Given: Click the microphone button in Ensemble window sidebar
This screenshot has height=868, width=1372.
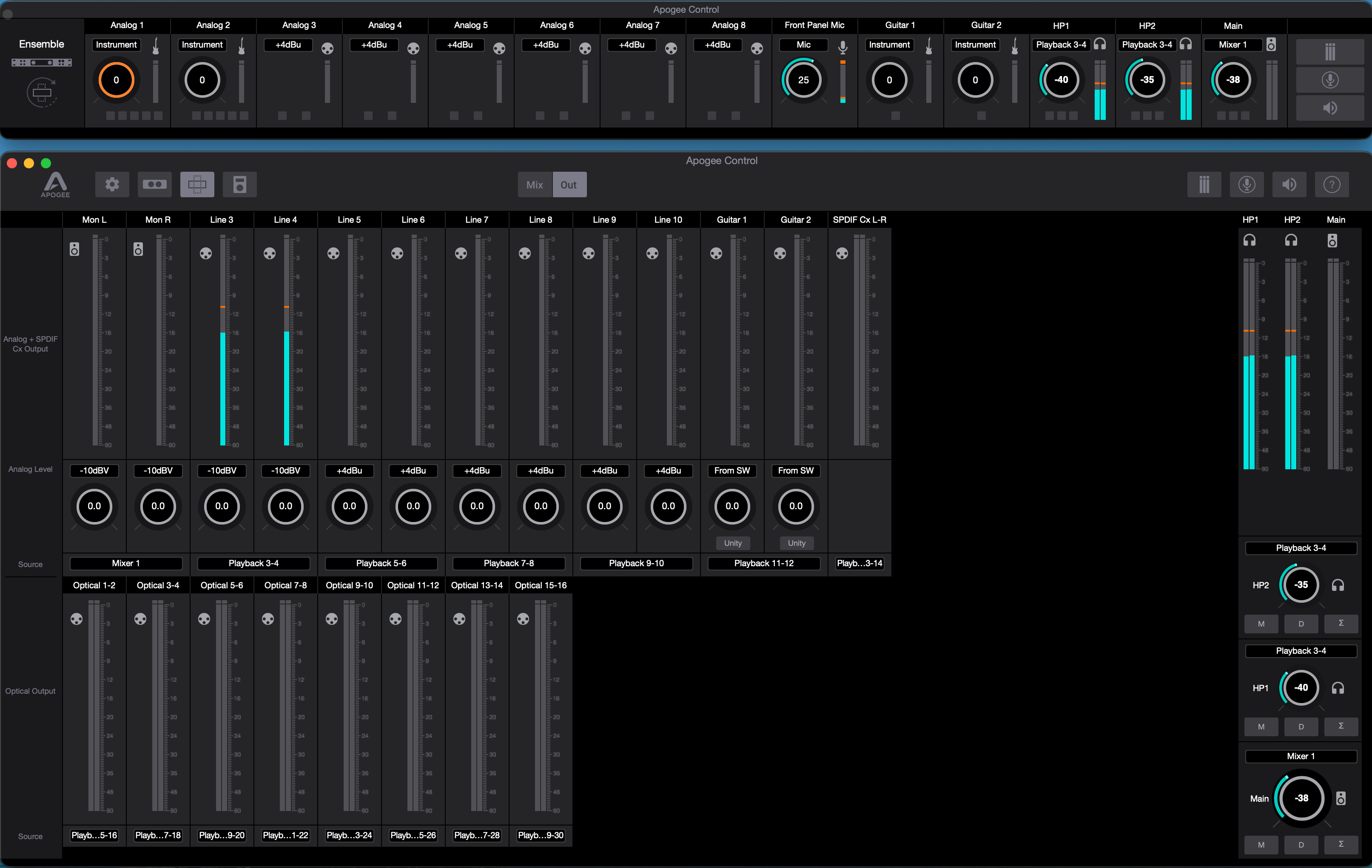Looking at the screenshot, I should click(1330, 80).
